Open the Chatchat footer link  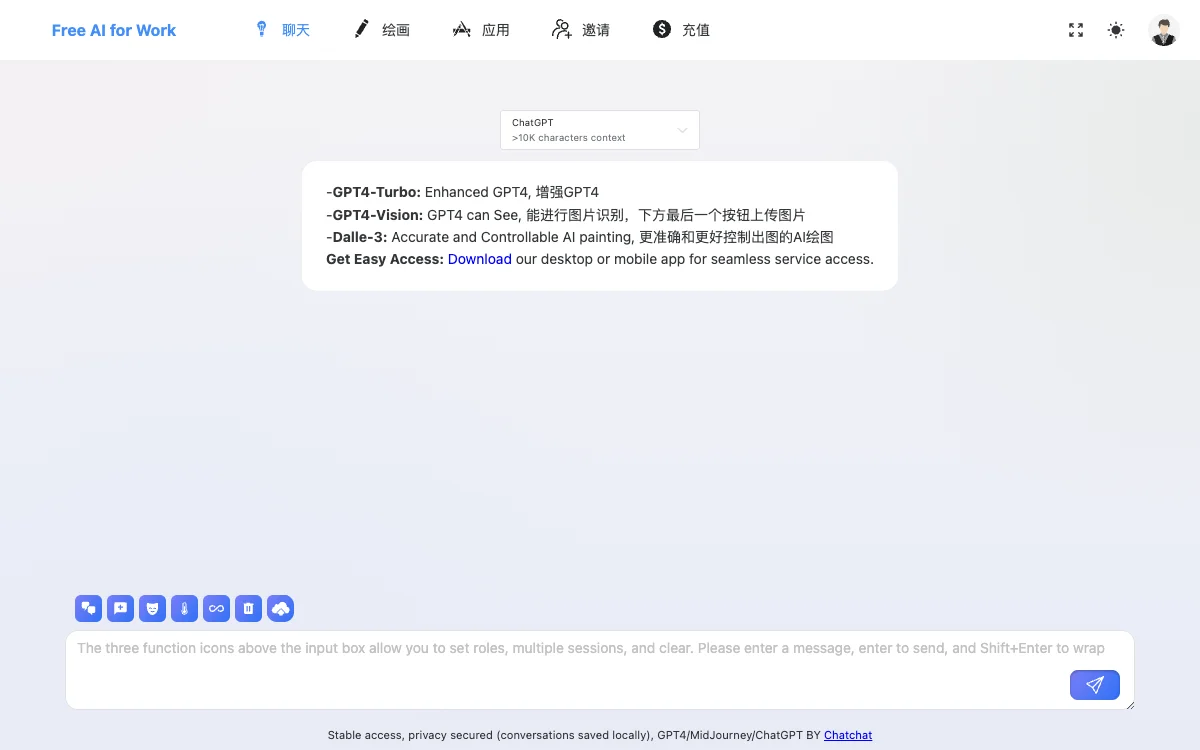(x=848, y=735)
